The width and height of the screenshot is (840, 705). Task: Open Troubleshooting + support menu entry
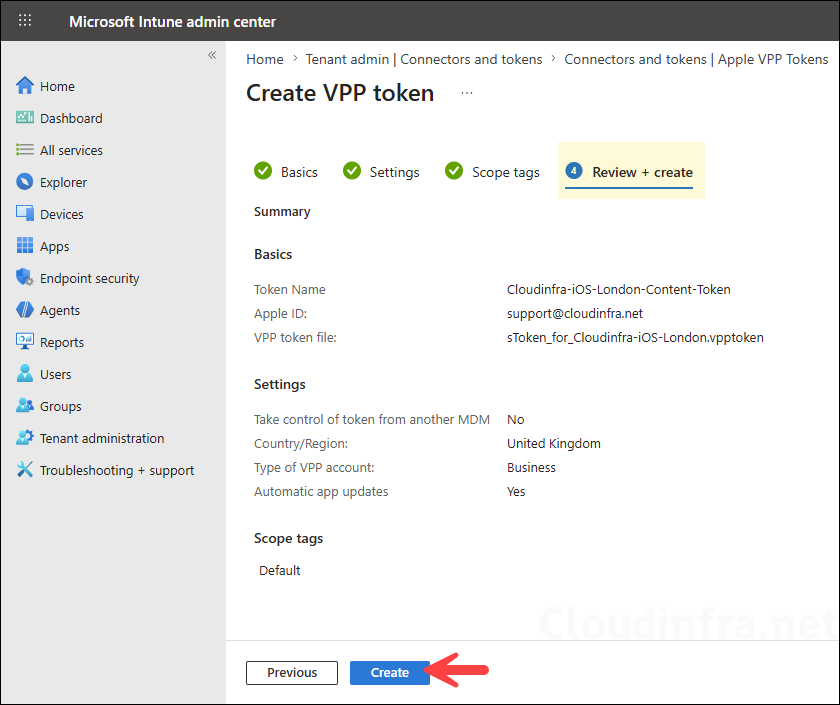[x=117, y=470]
